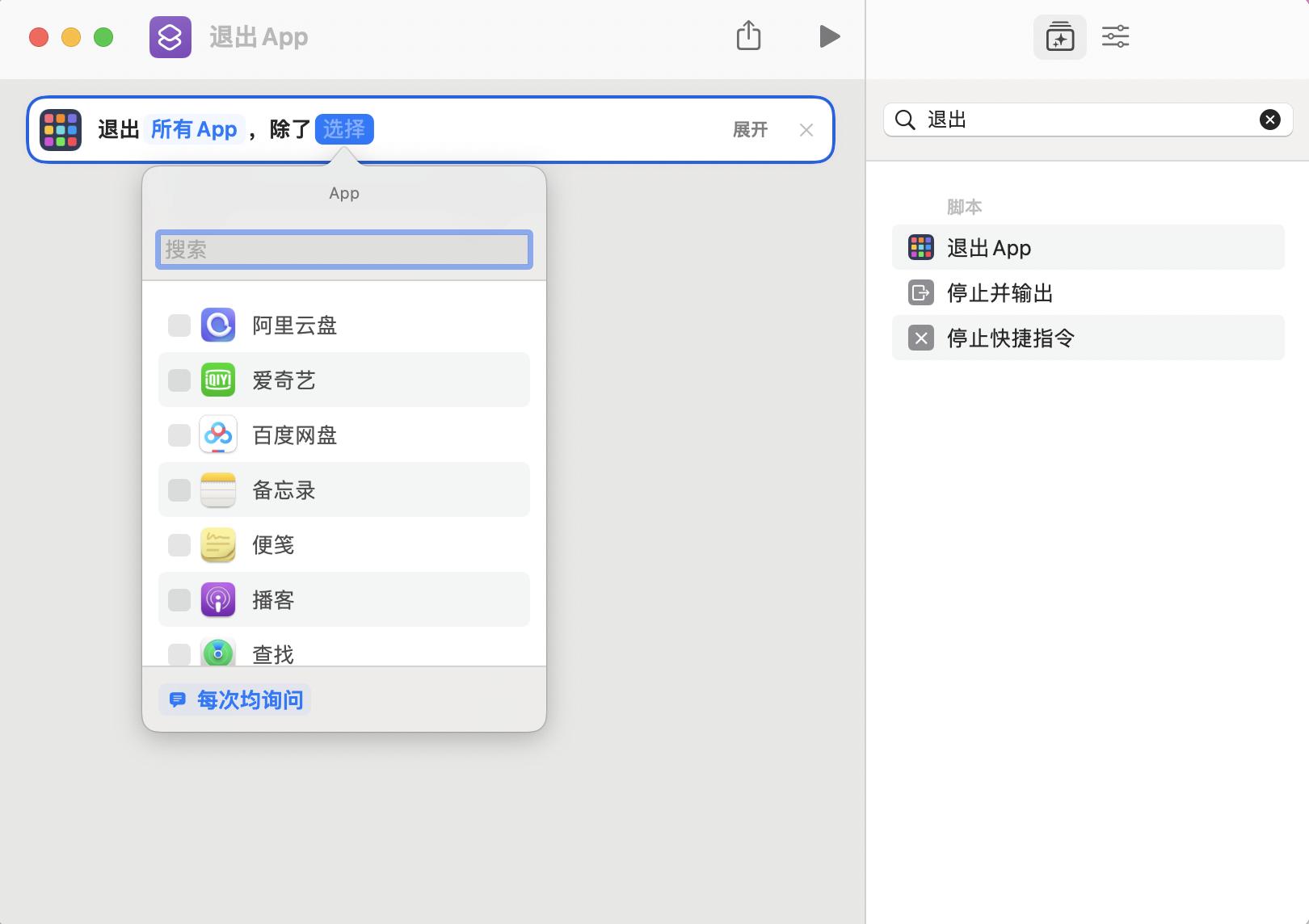Remove the action using the × control
The height and width of the screenshot is (924, 1309).
(x=806, y=129)
